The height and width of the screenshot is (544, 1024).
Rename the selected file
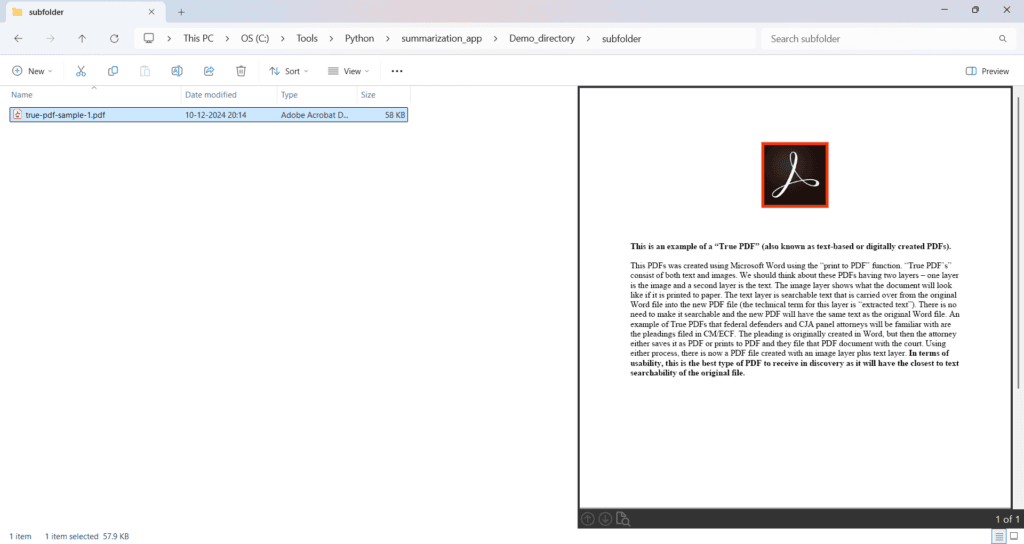pyautogui.click(x=177, y=71)
